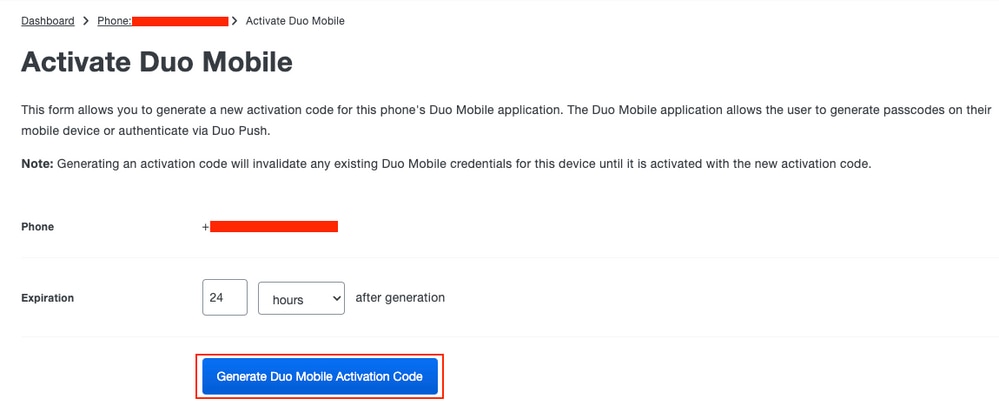Screen dimensions: 999x407
Task: Click the arrow on the hours dropdown
Action: 335,298
